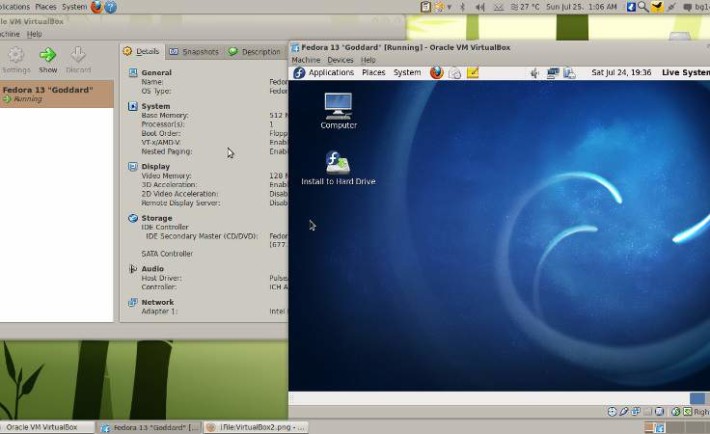This screenshot has width=710, height=434.
Task: Click the network monitor icon in Fedora panel
Action: [552, 73]
